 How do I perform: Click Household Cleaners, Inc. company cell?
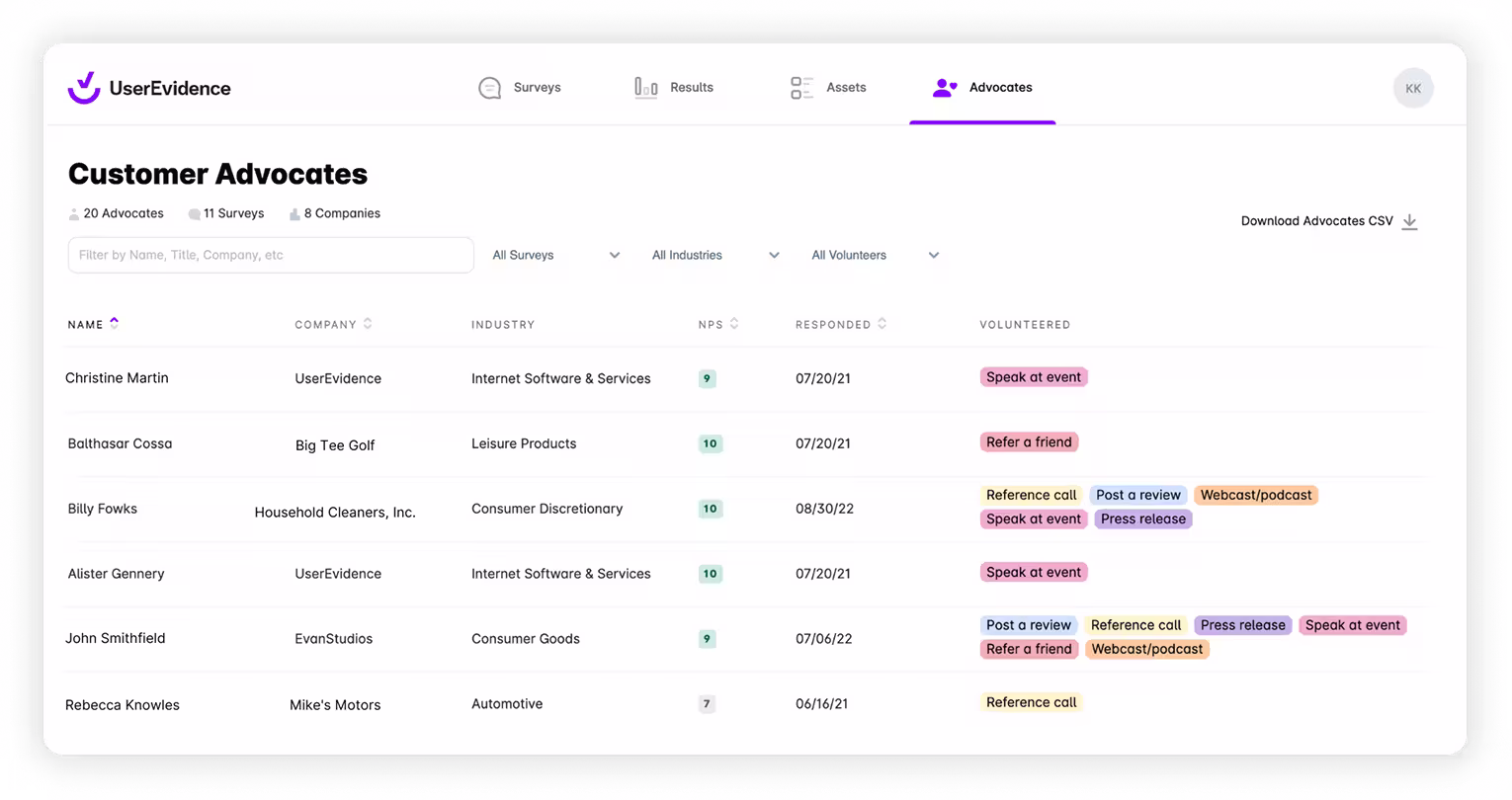(x=335, y=513)
